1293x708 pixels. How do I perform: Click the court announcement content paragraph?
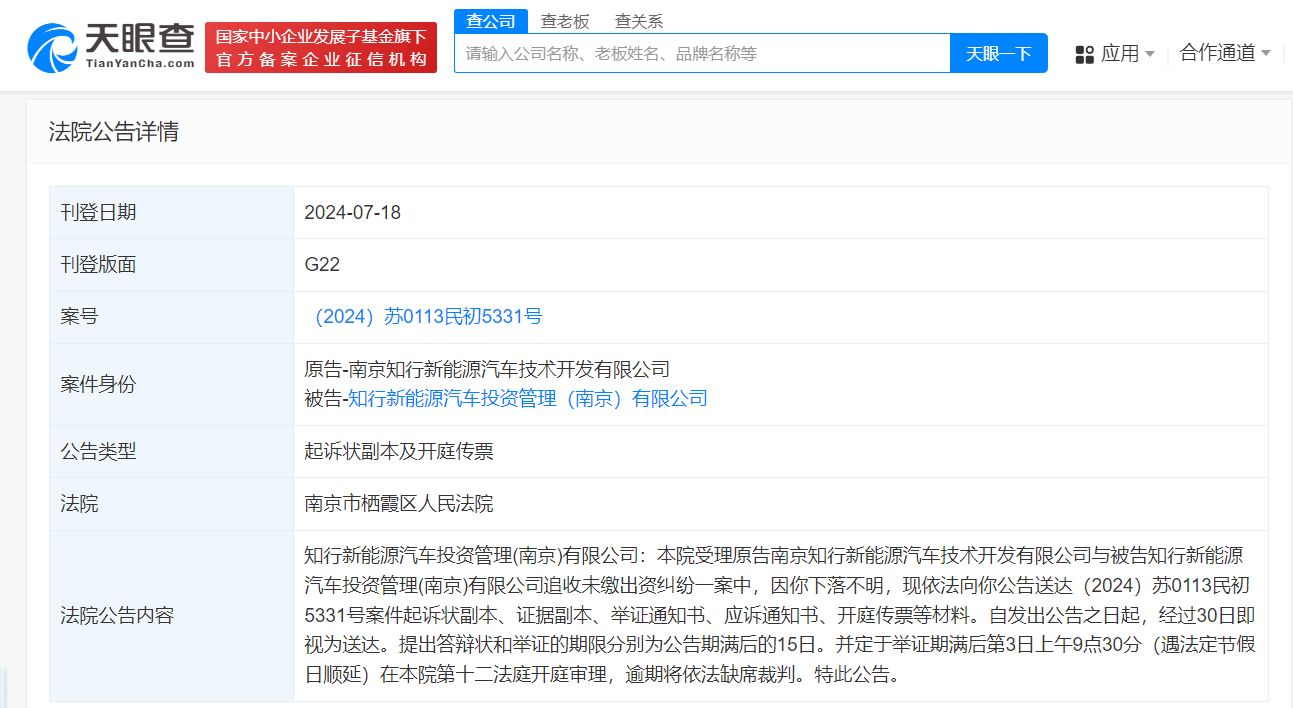click(x=780, y=615)
